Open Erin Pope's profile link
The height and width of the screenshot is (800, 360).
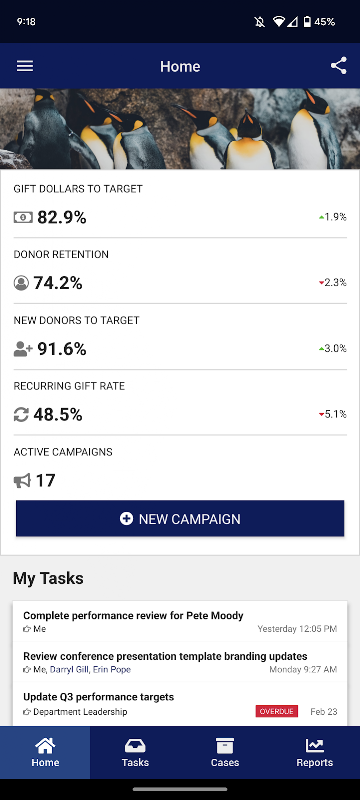[112, 669]
